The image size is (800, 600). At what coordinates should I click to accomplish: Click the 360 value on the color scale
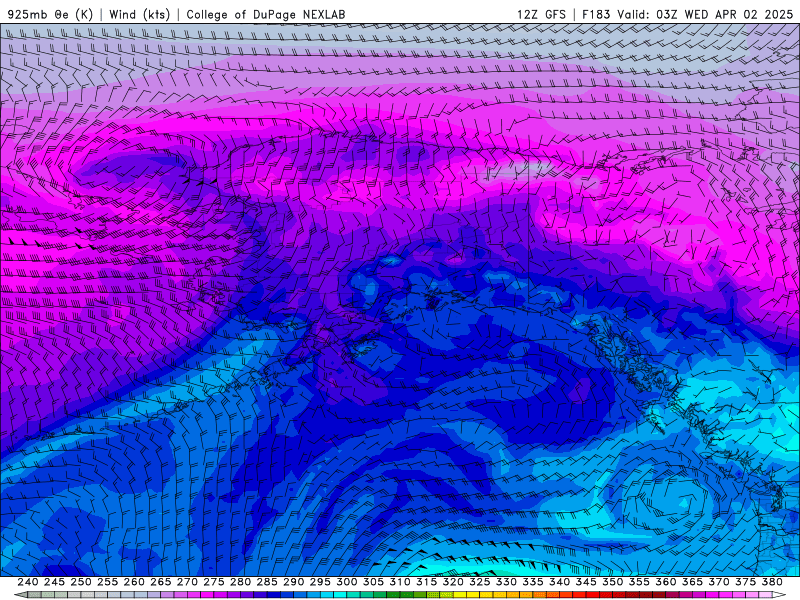(x=666, y=582)
